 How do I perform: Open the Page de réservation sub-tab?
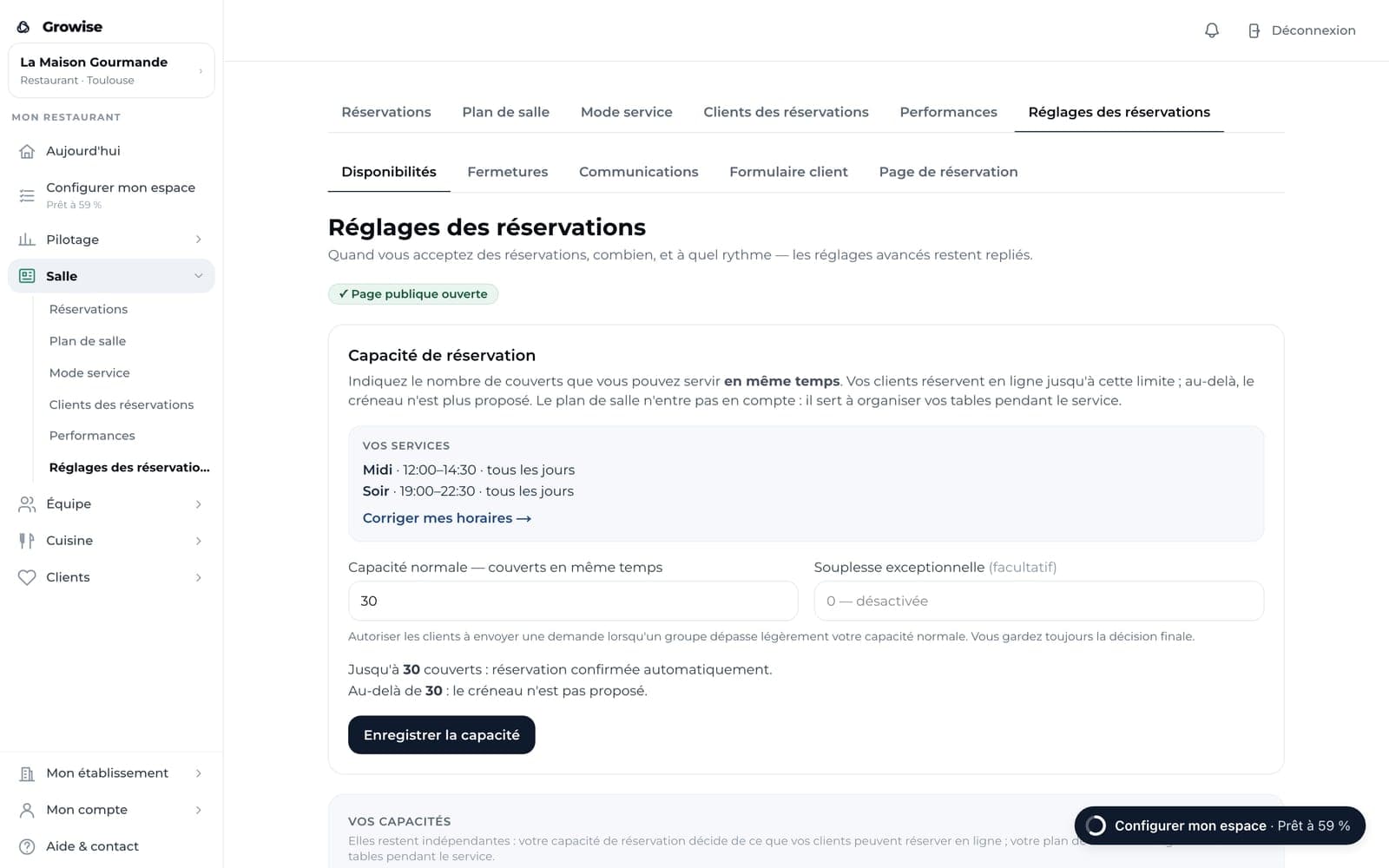pyautogui.click(x=948, y=172)
